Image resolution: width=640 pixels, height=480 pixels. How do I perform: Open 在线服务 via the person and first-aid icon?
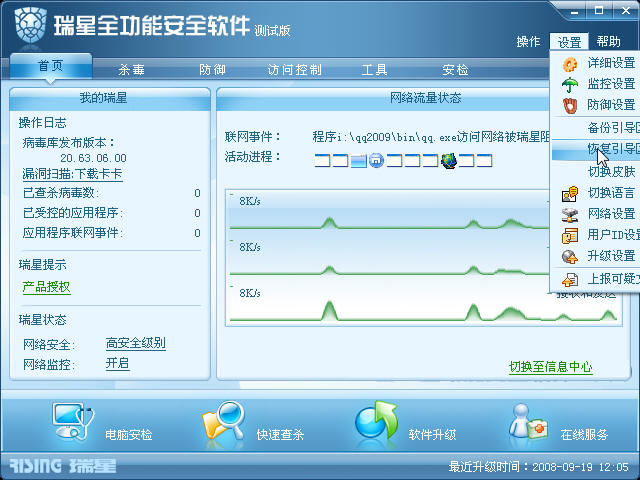point(528,422)
